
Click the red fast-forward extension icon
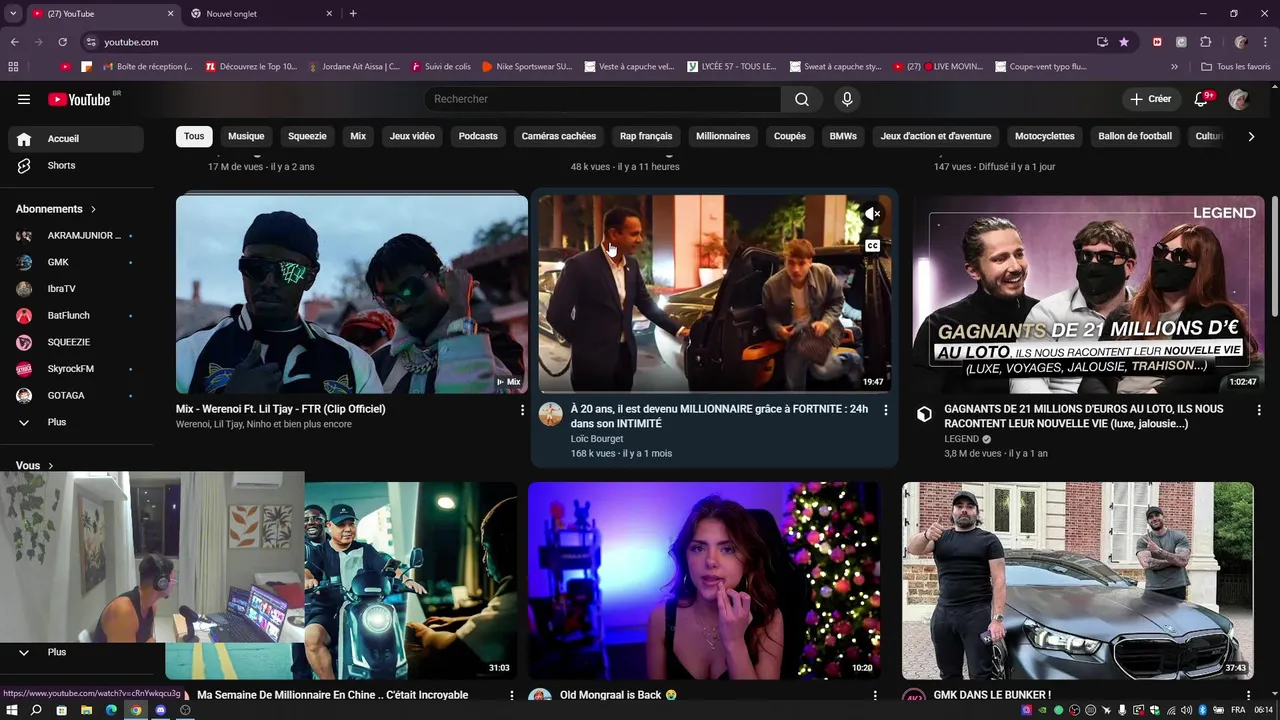click(x=1157, y=42)
